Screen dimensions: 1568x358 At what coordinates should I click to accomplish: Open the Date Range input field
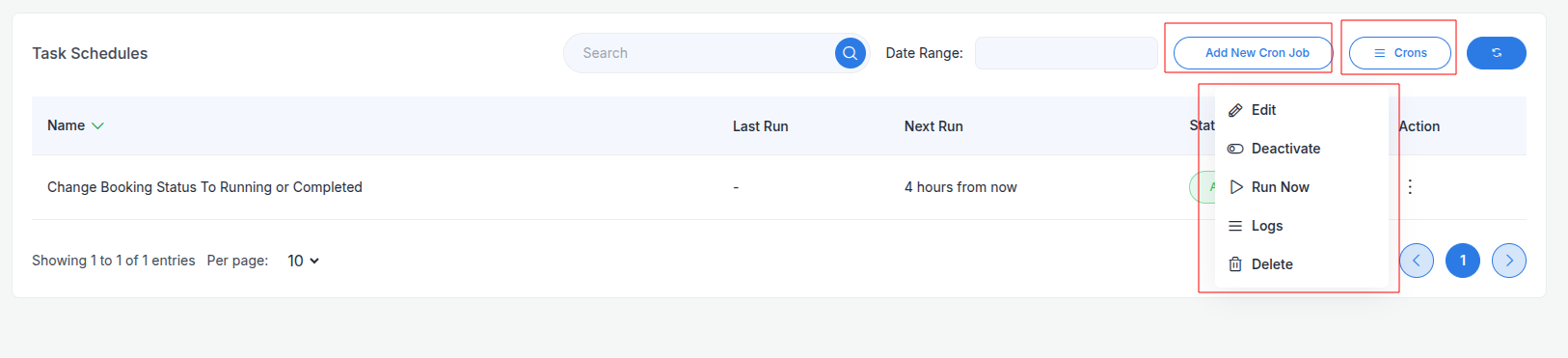pyautogui.click(x=1067, y=53)
